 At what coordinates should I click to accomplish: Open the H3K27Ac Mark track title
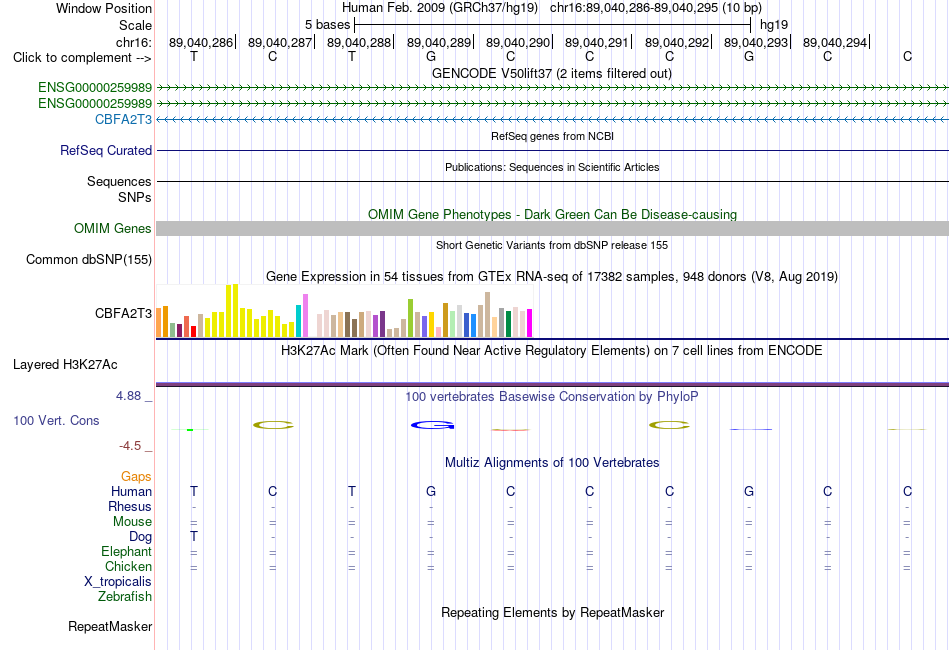(552, 351)
